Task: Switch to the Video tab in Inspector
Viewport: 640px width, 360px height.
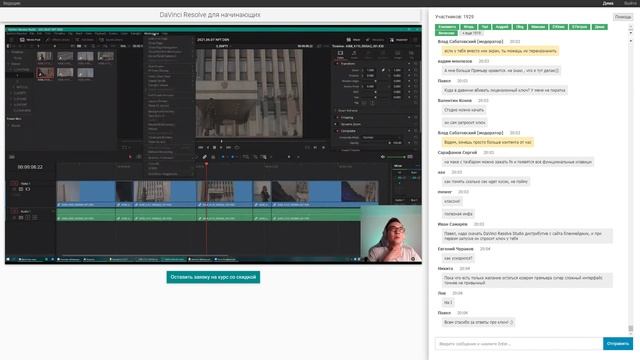Action: coord(340,55)
